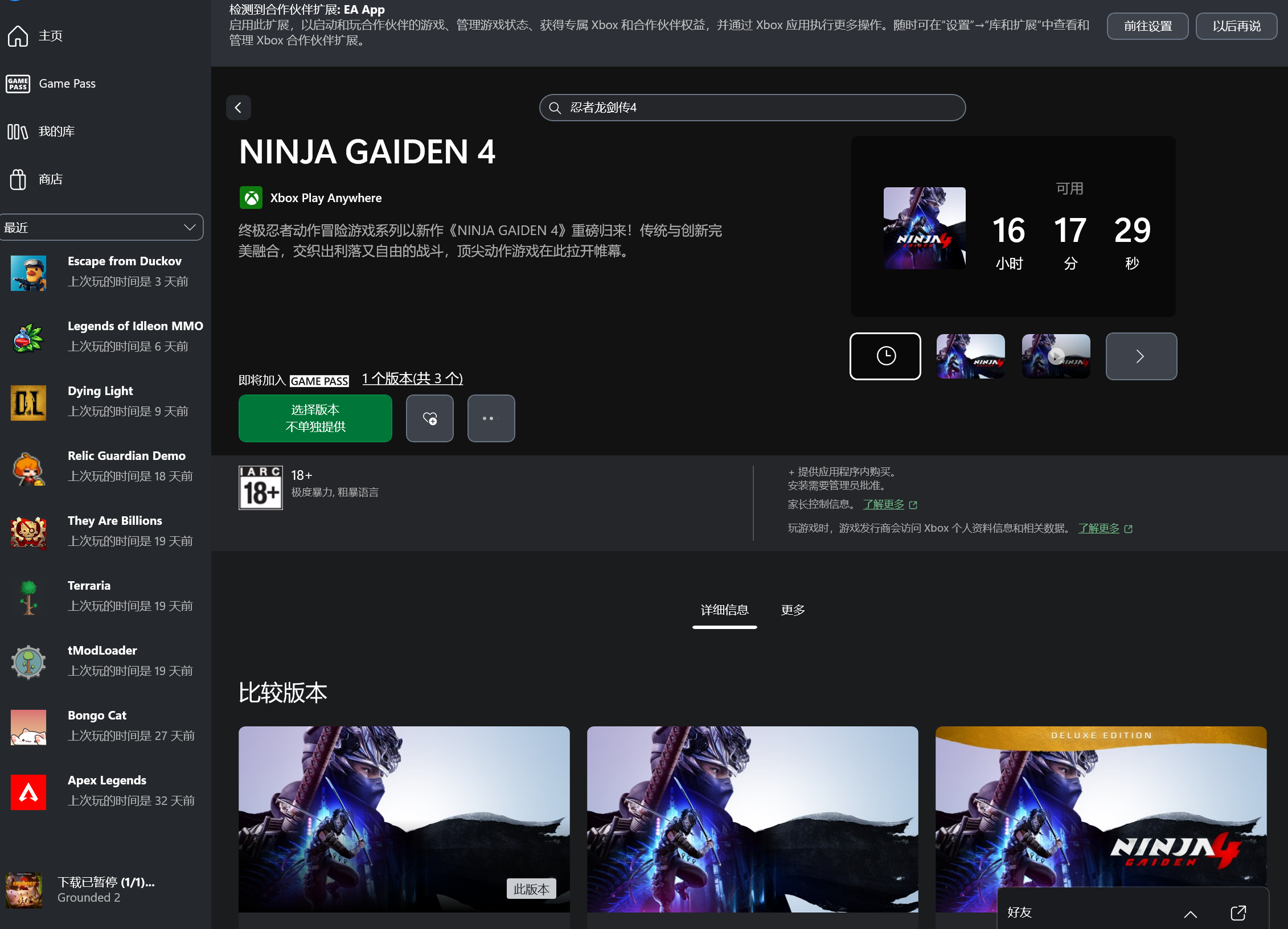Viewport: 1288px width, 929px height.
Task: Click the search box with 忍者龙剑传4
Action: point(752,108)
